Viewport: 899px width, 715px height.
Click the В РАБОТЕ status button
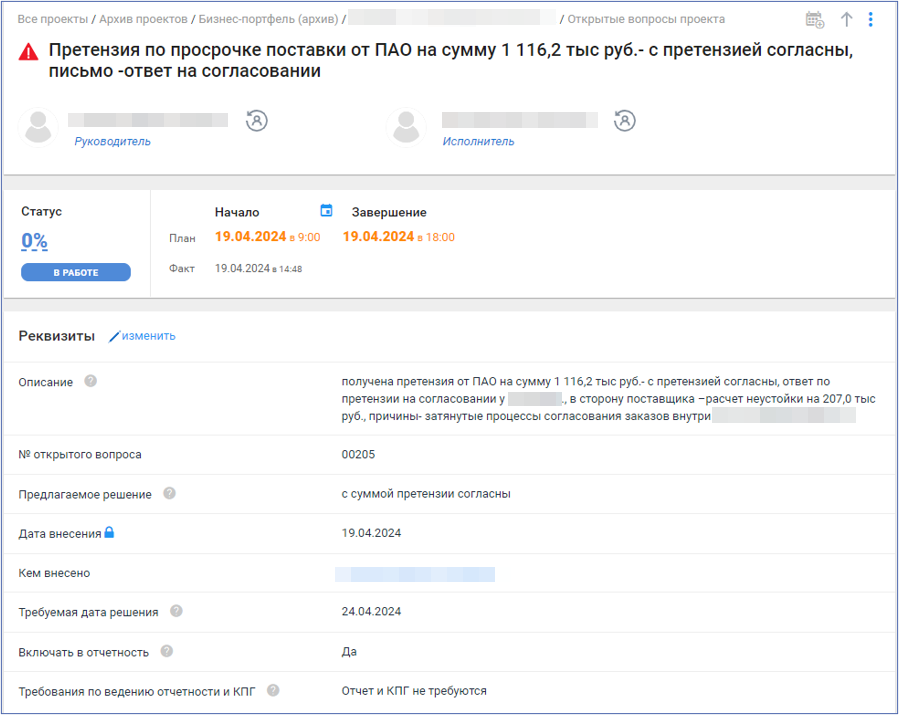(76, 273)
